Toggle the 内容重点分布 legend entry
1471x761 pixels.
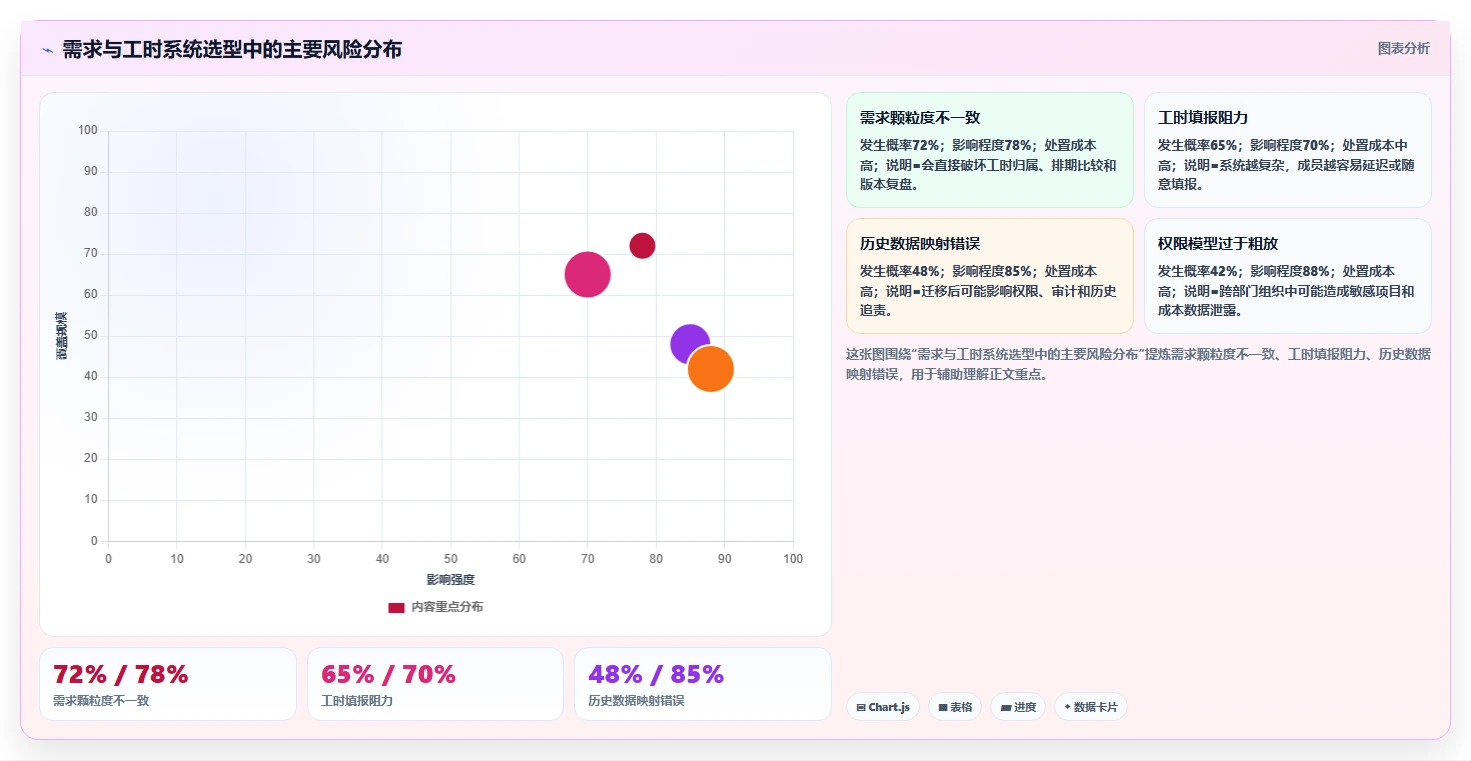tap(436, 607)
